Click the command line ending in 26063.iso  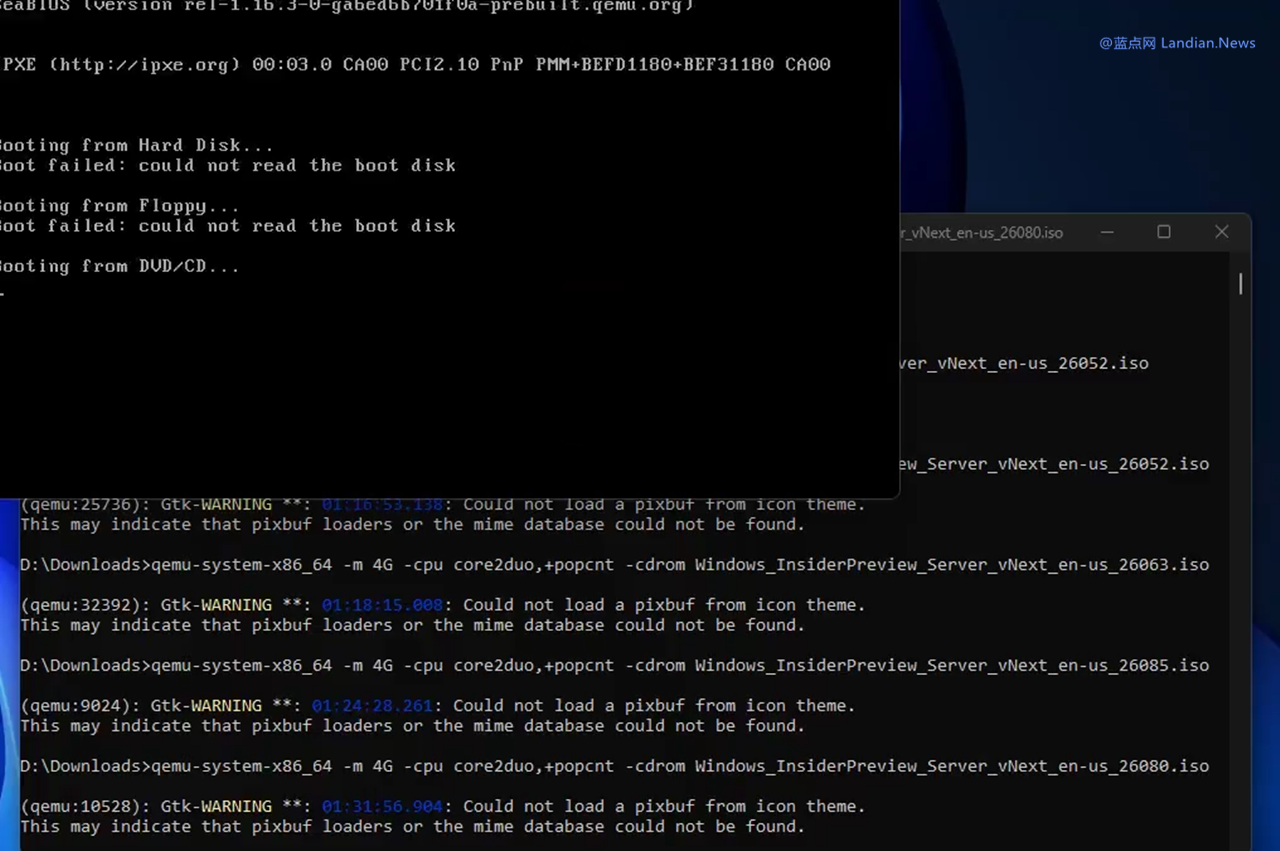pos(614,565)
